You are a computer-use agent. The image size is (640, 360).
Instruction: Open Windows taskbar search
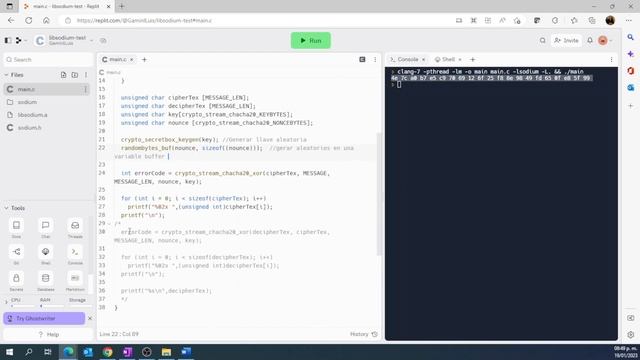point(29,352)
